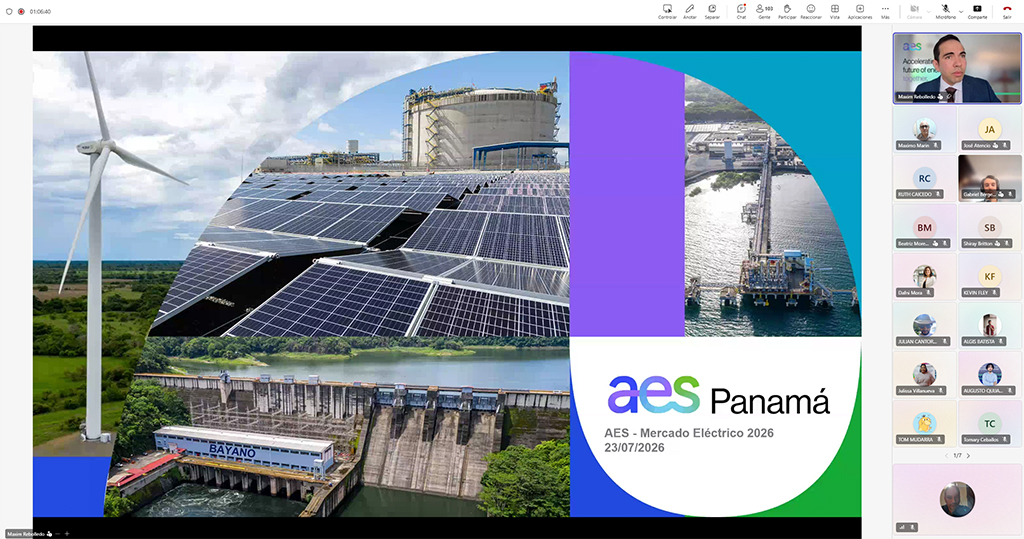Select Maximo Marin's participant tile
The width and height of the screenshot is (1024, 539).
924,130
